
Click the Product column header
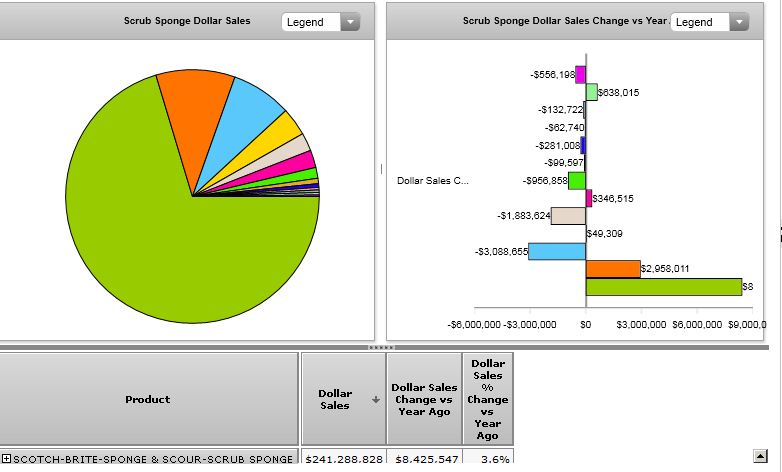pyautogui.click(x=148, y=399)
